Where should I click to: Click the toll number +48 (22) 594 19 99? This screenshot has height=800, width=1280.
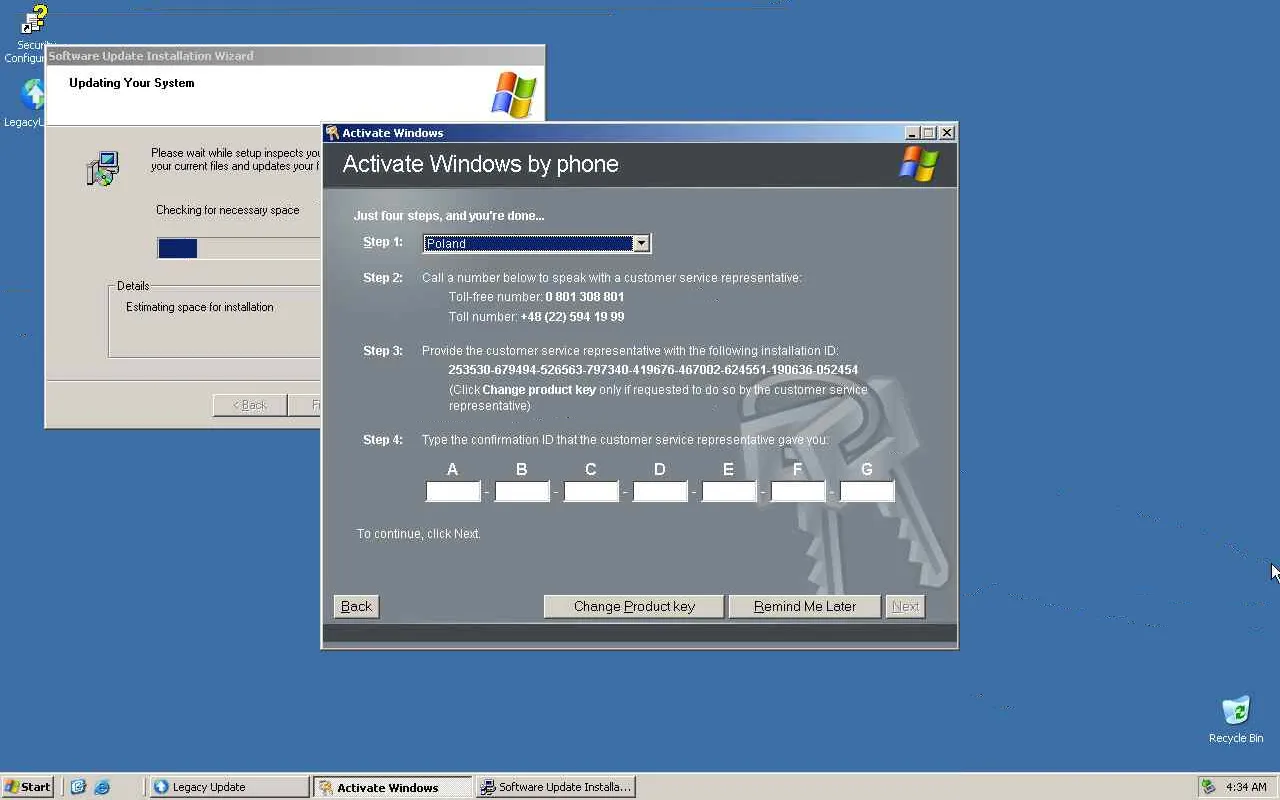[572, 317]
